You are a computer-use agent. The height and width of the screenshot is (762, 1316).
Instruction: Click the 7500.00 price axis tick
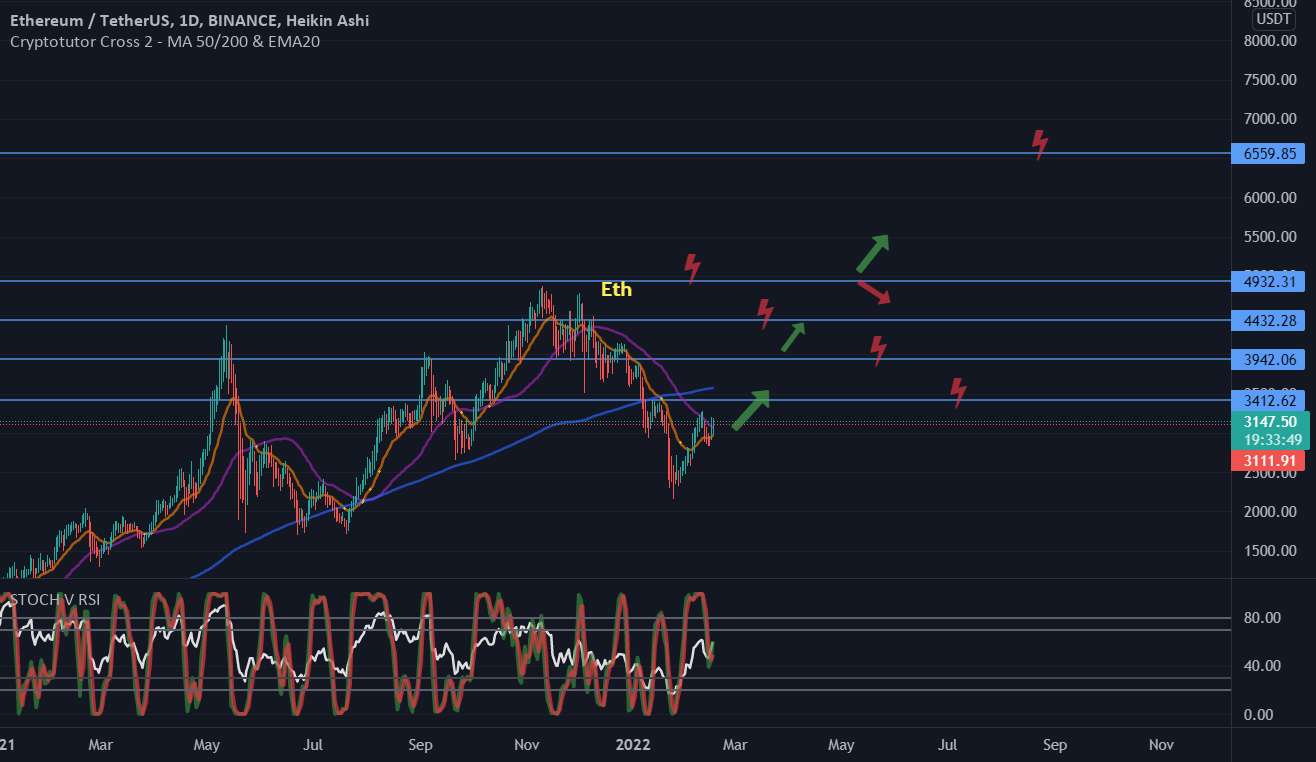(1270, 80)
